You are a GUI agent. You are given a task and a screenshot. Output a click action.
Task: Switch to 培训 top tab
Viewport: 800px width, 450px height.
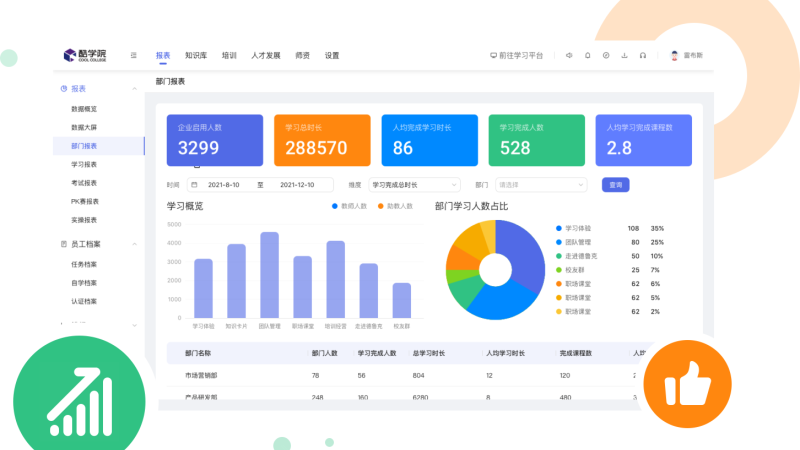[x=229, y=55]
